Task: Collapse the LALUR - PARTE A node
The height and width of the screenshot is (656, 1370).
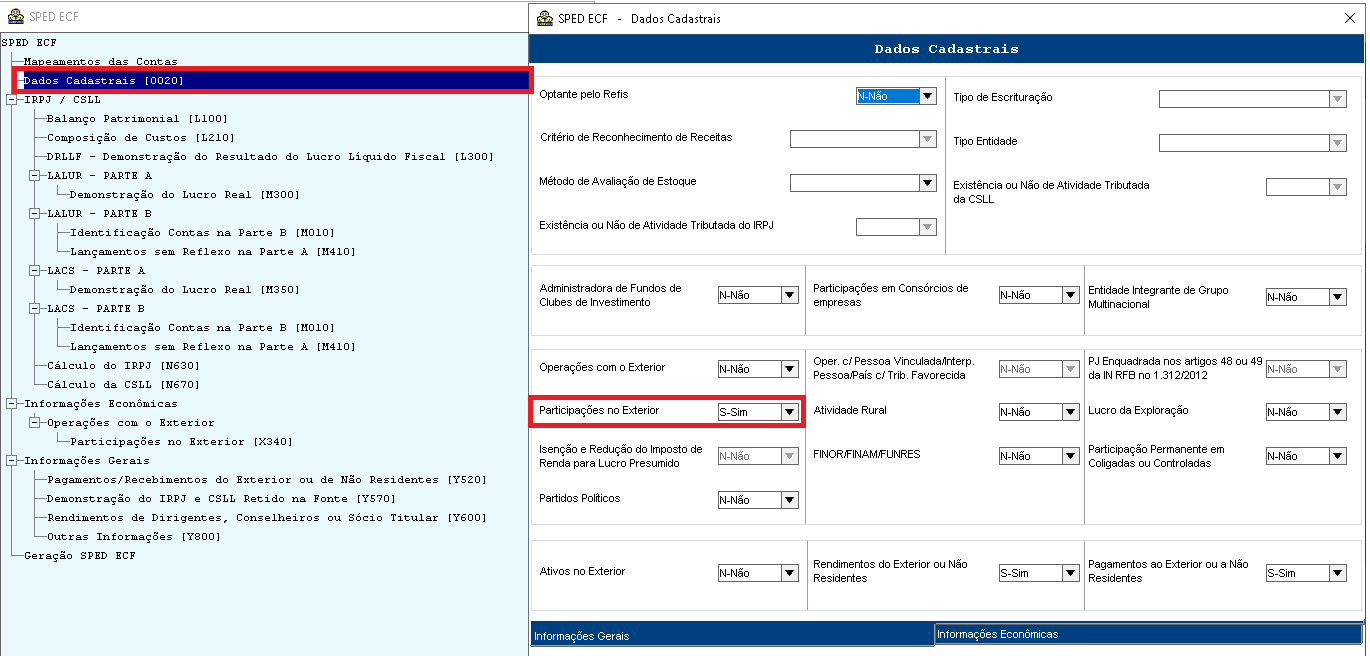Action: click(34, 175)
